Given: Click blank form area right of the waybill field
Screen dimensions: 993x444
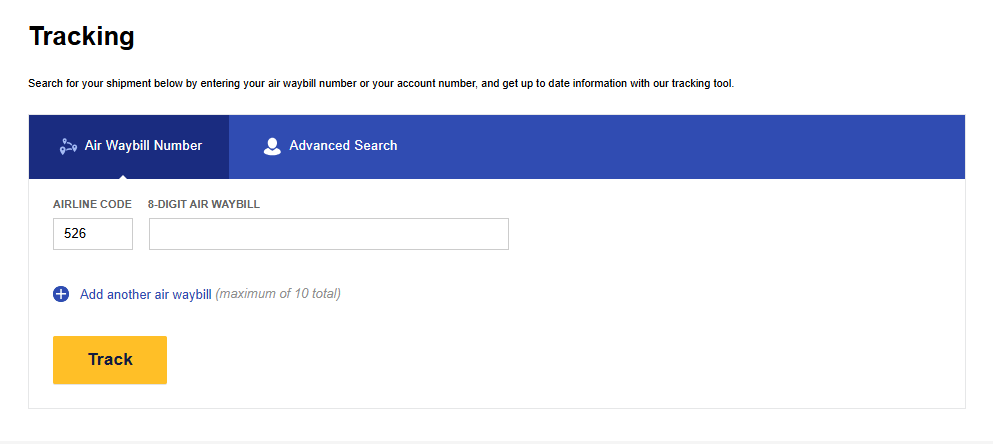Looking at the screenshot, I should click(x=730, y=234).
